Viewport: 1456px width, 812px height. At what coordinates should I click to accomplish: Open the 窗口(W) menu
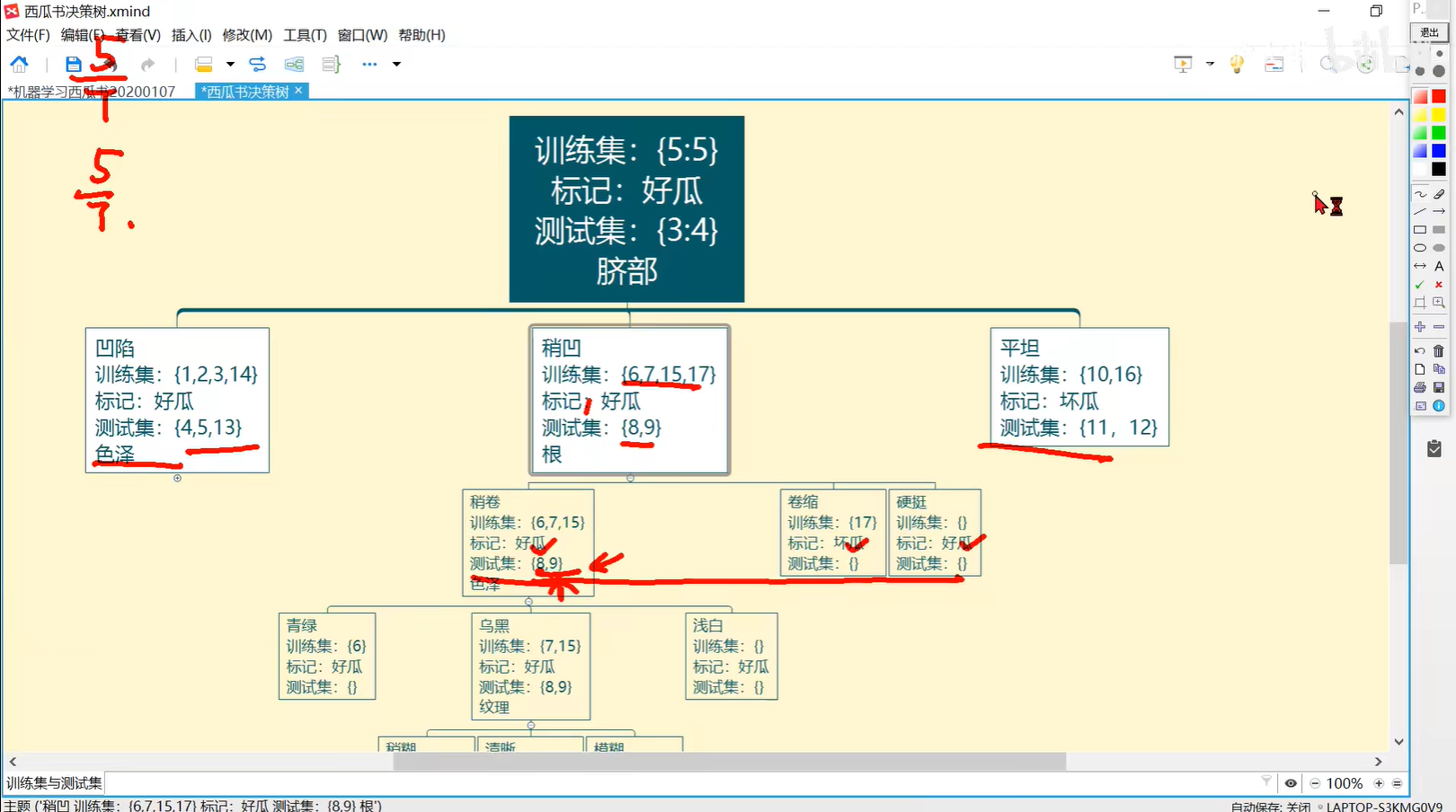click(362, 35)
